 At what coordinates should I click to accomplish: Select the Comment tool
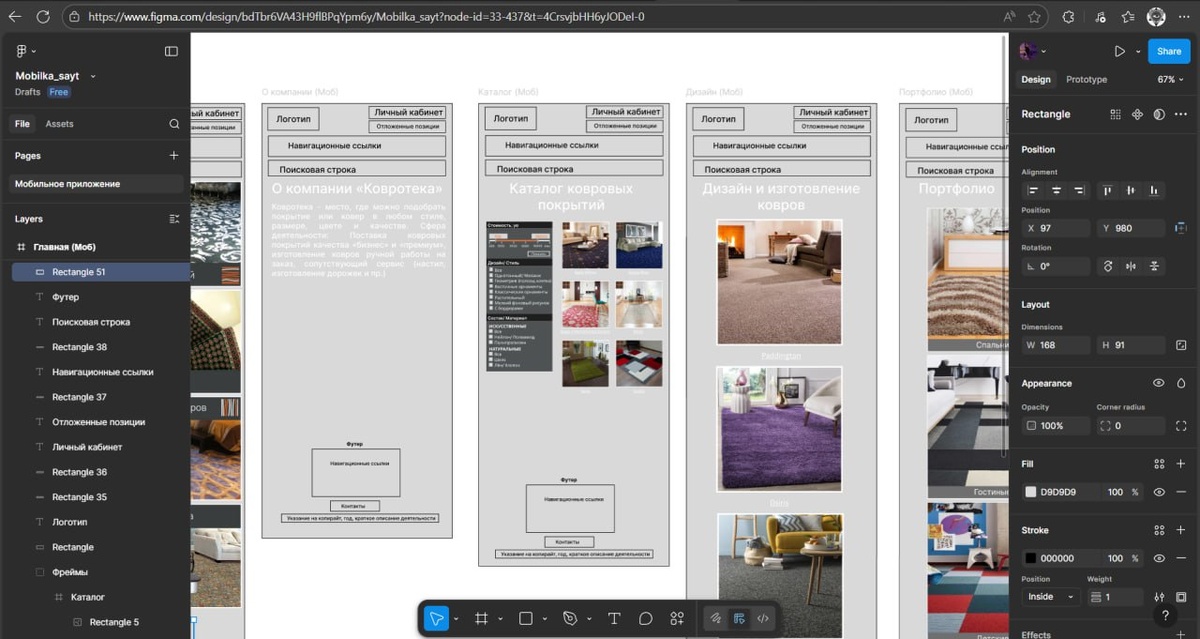pos(646,618)
